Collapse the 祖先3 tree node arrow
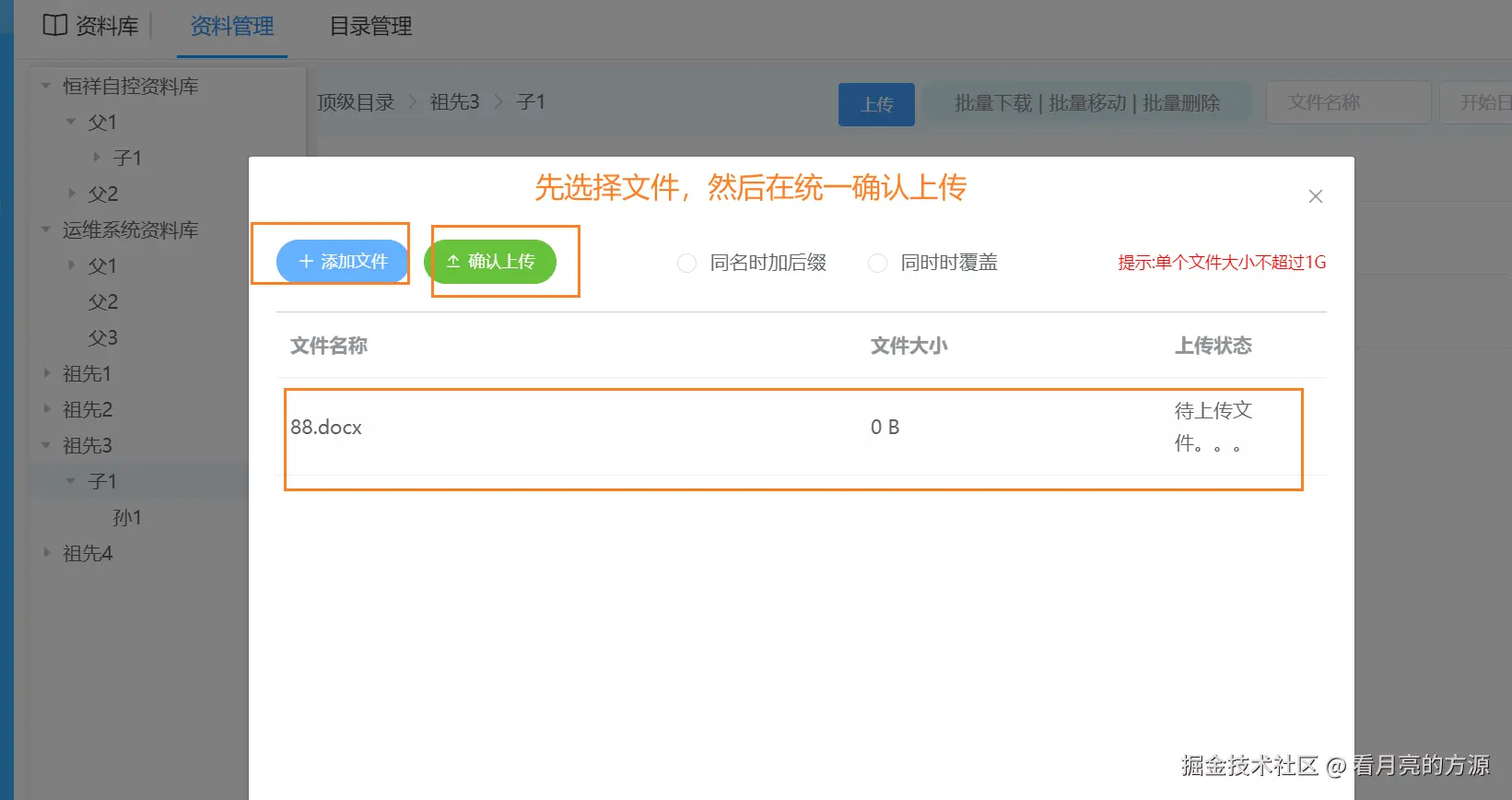Viewport: 1512px width, 800px height. tap(46, 445)
